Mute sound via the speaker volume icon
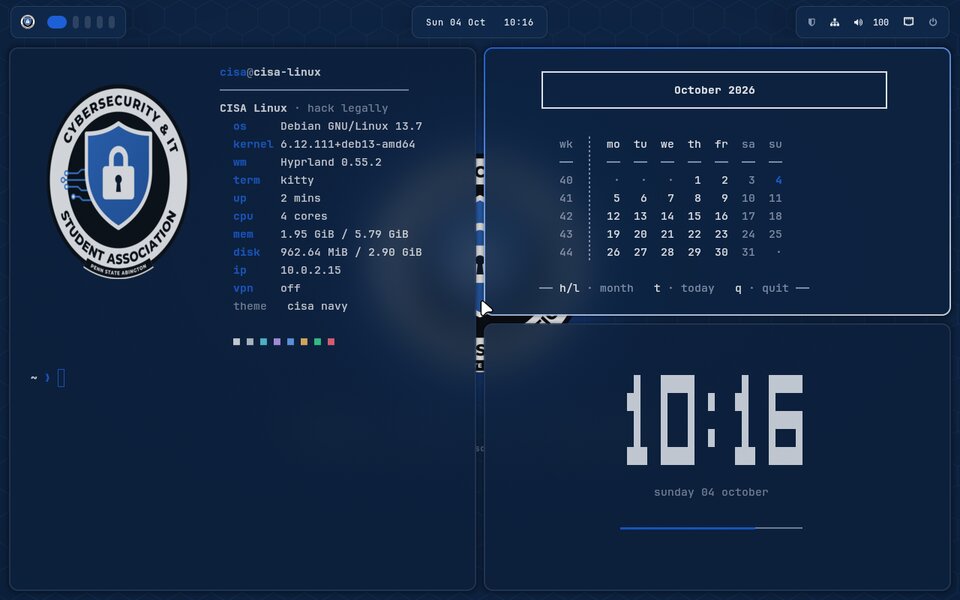The image size is (960, 600). pyautogui.click(x=858, y=22)
